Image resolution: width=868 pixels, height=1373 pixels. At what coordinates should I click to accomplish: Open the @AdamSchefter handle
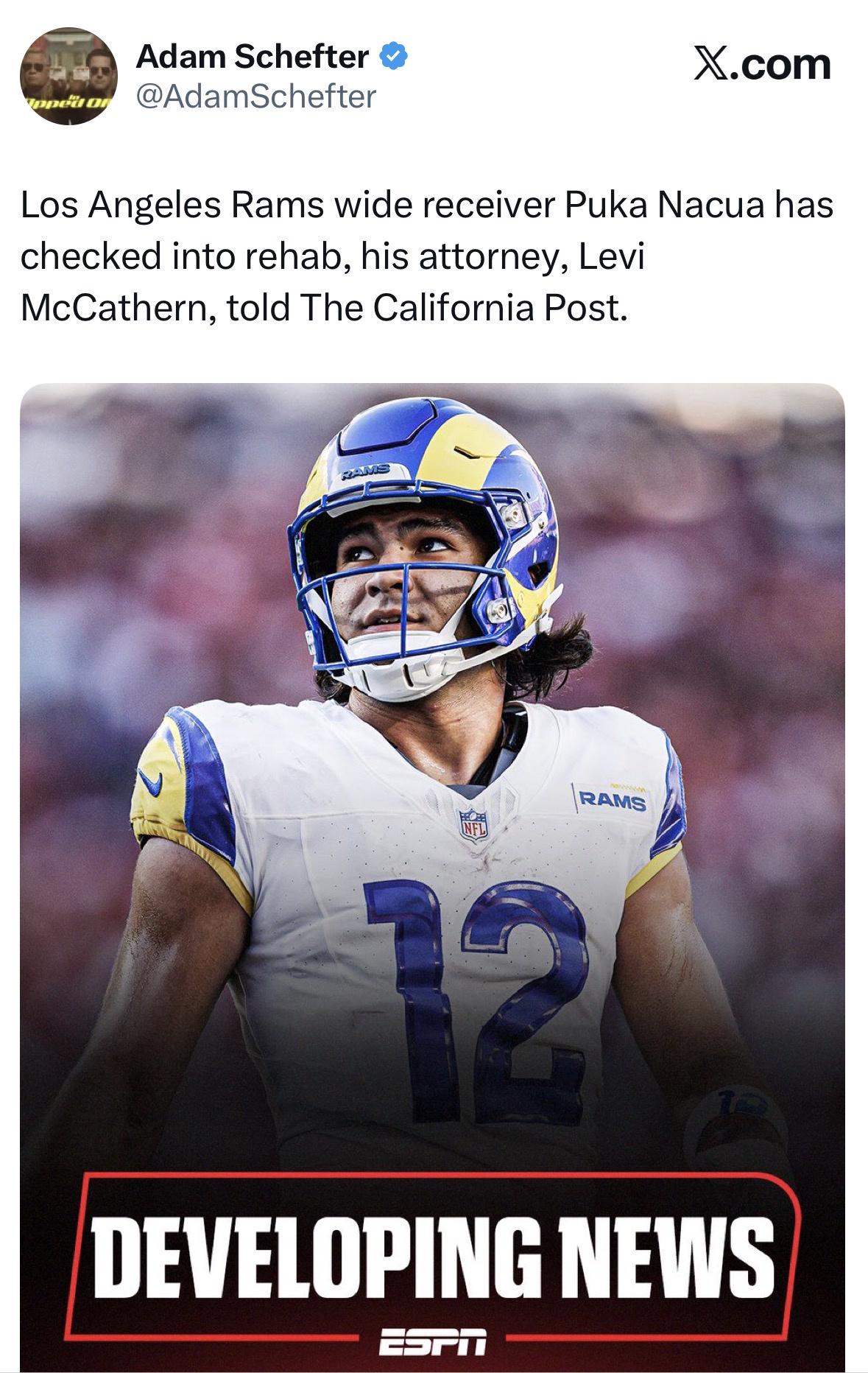click(256, 96)
